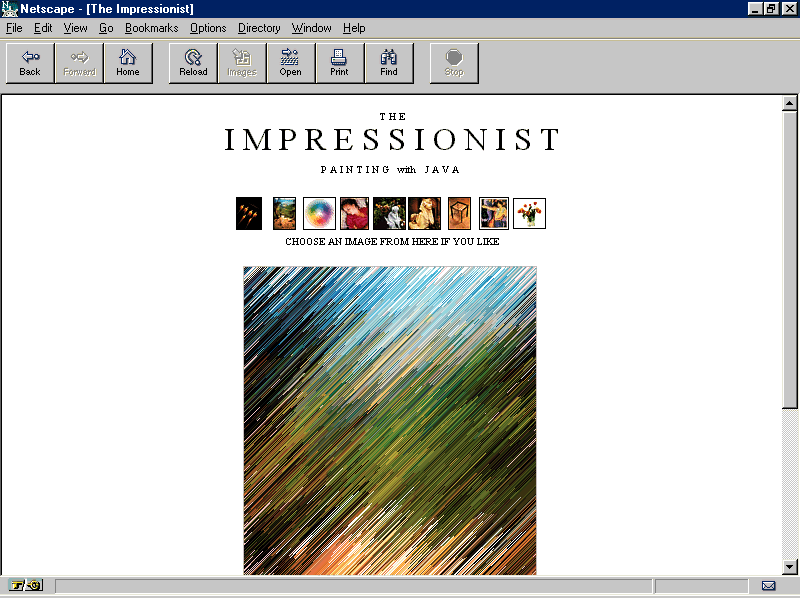Select the wooden chair thumbnail
Screen dimensions: 800x598
coord(459,213)
